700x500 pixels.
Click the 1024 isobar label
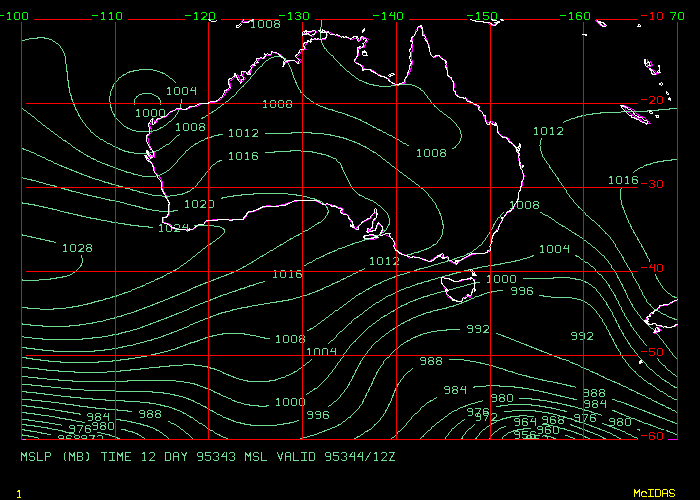point(173,228)
